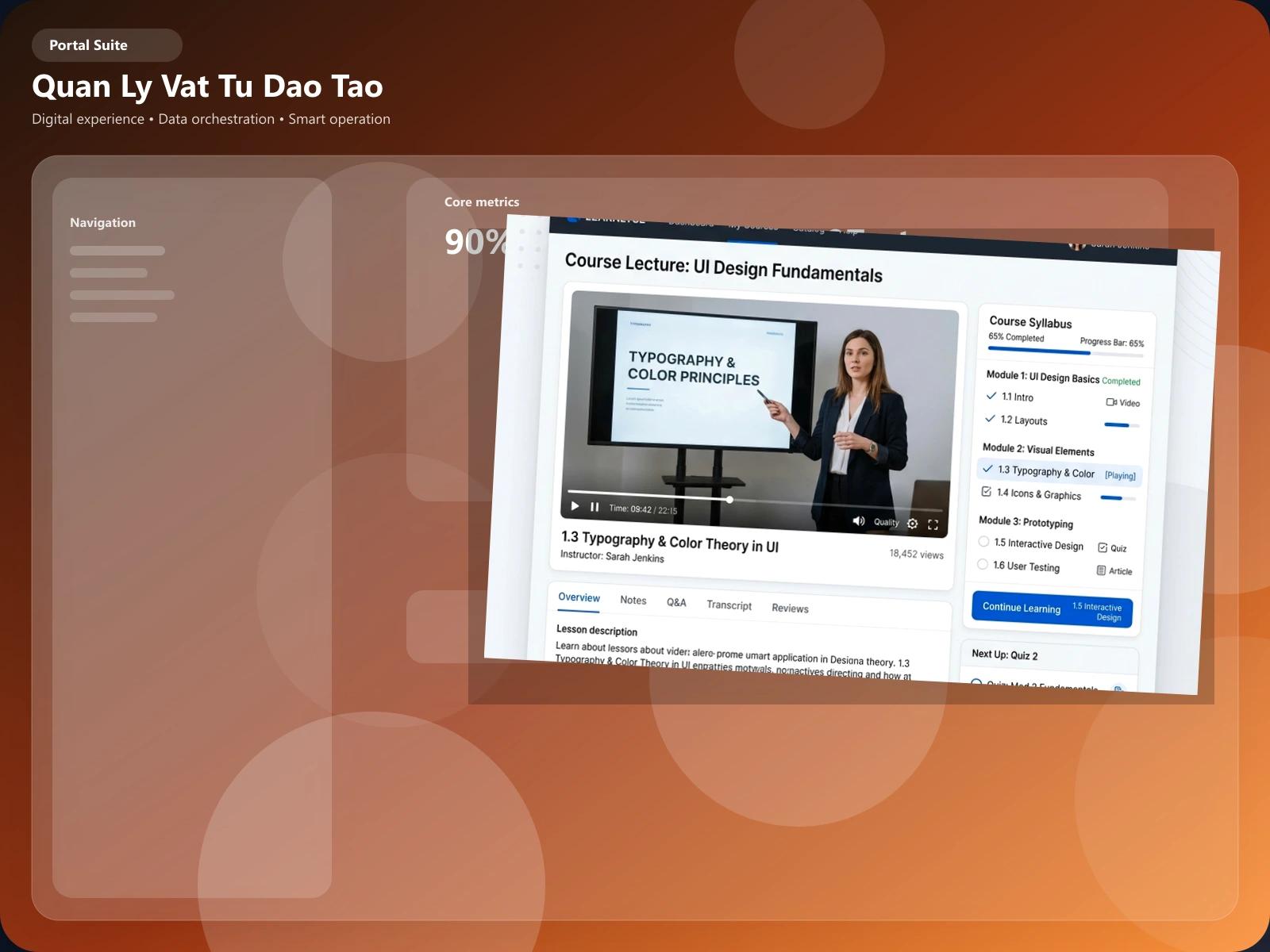Click the checkmark next to 1.2 Layouts
Image resolution: width=1270 pixels, height=952 pixels.
pyautogui.click(x=990, y=418)
